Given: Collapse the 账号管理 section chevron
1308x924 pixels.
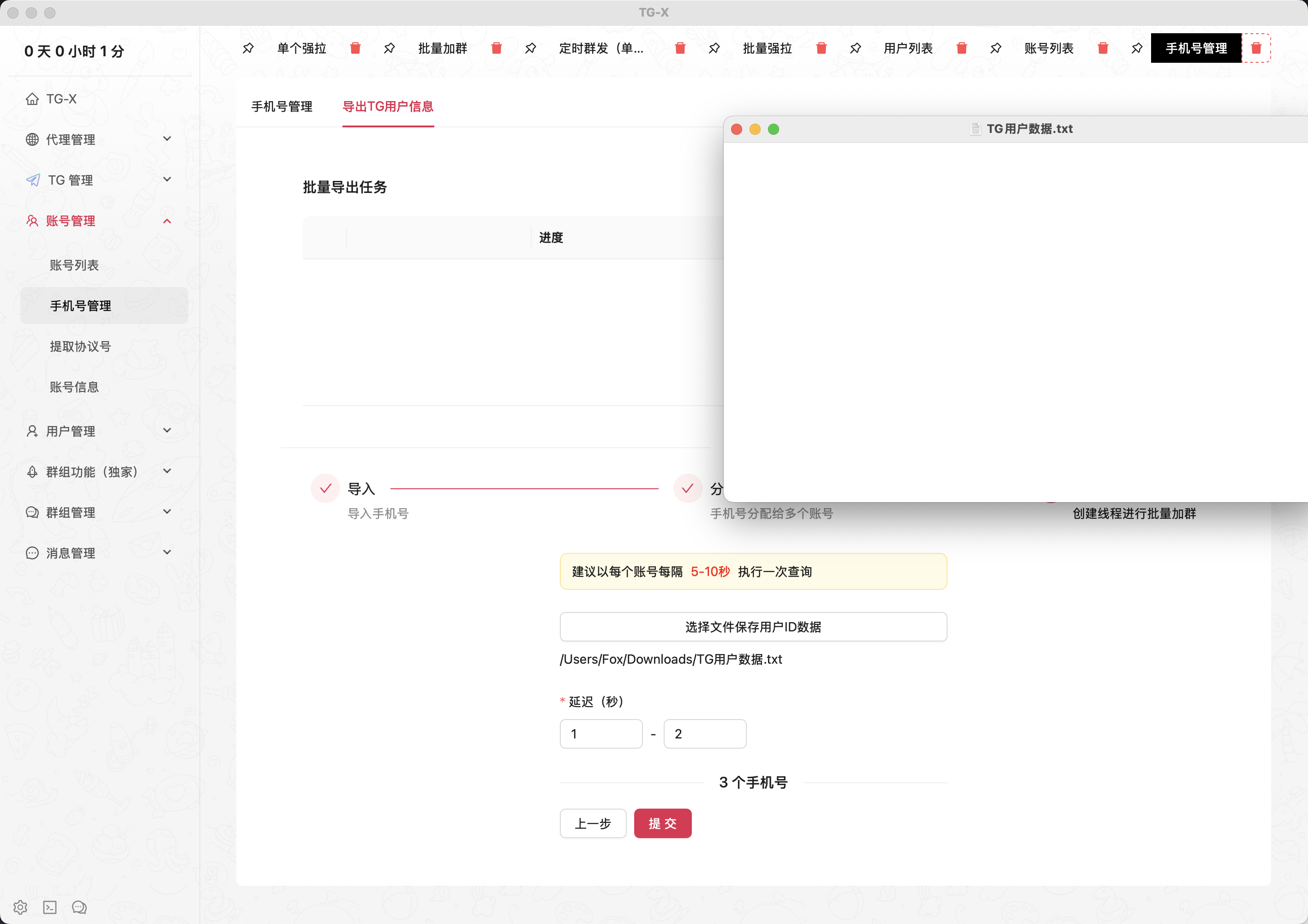Looking at the screenshot, I should (167, 221).
